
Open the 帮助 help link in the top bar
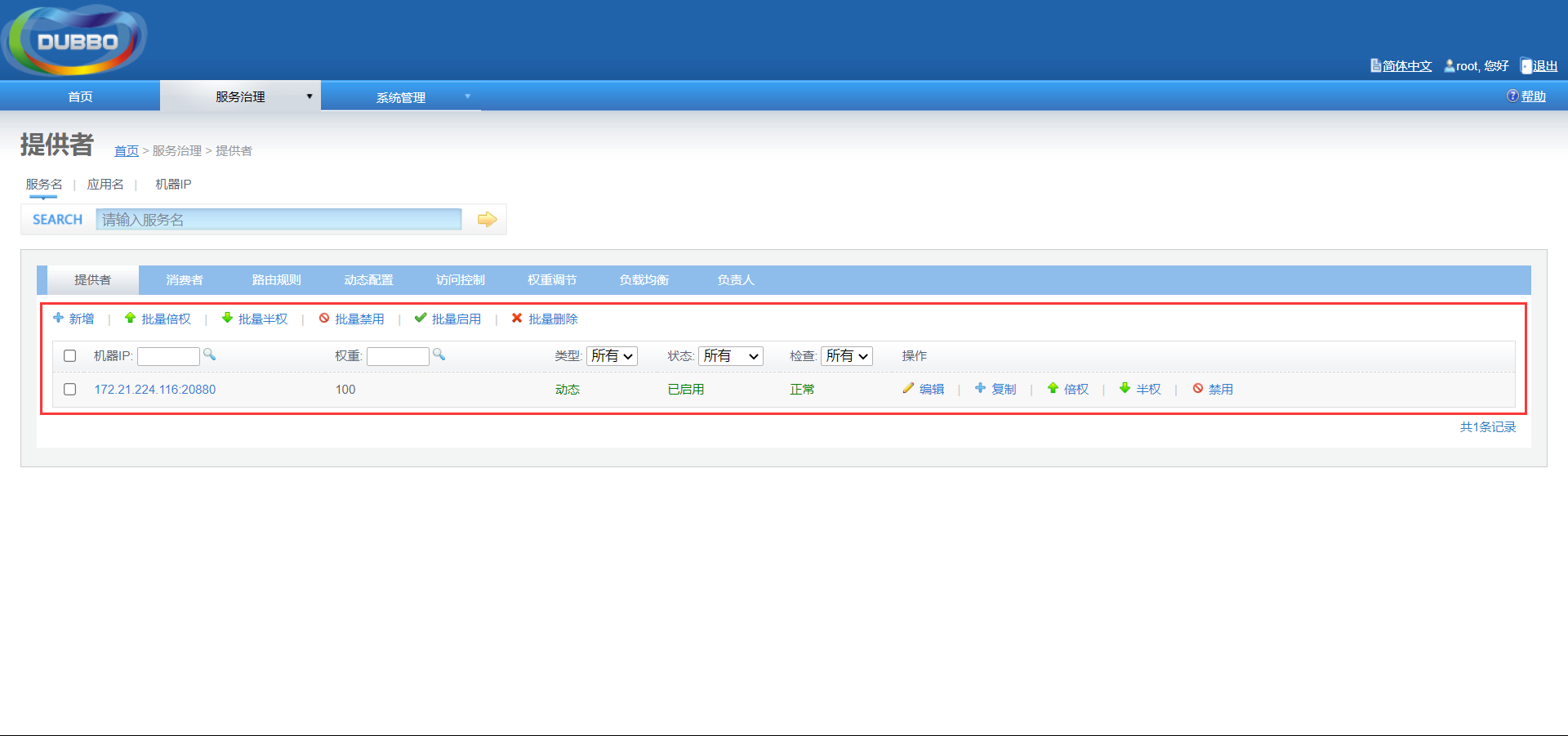[1531, 96]
